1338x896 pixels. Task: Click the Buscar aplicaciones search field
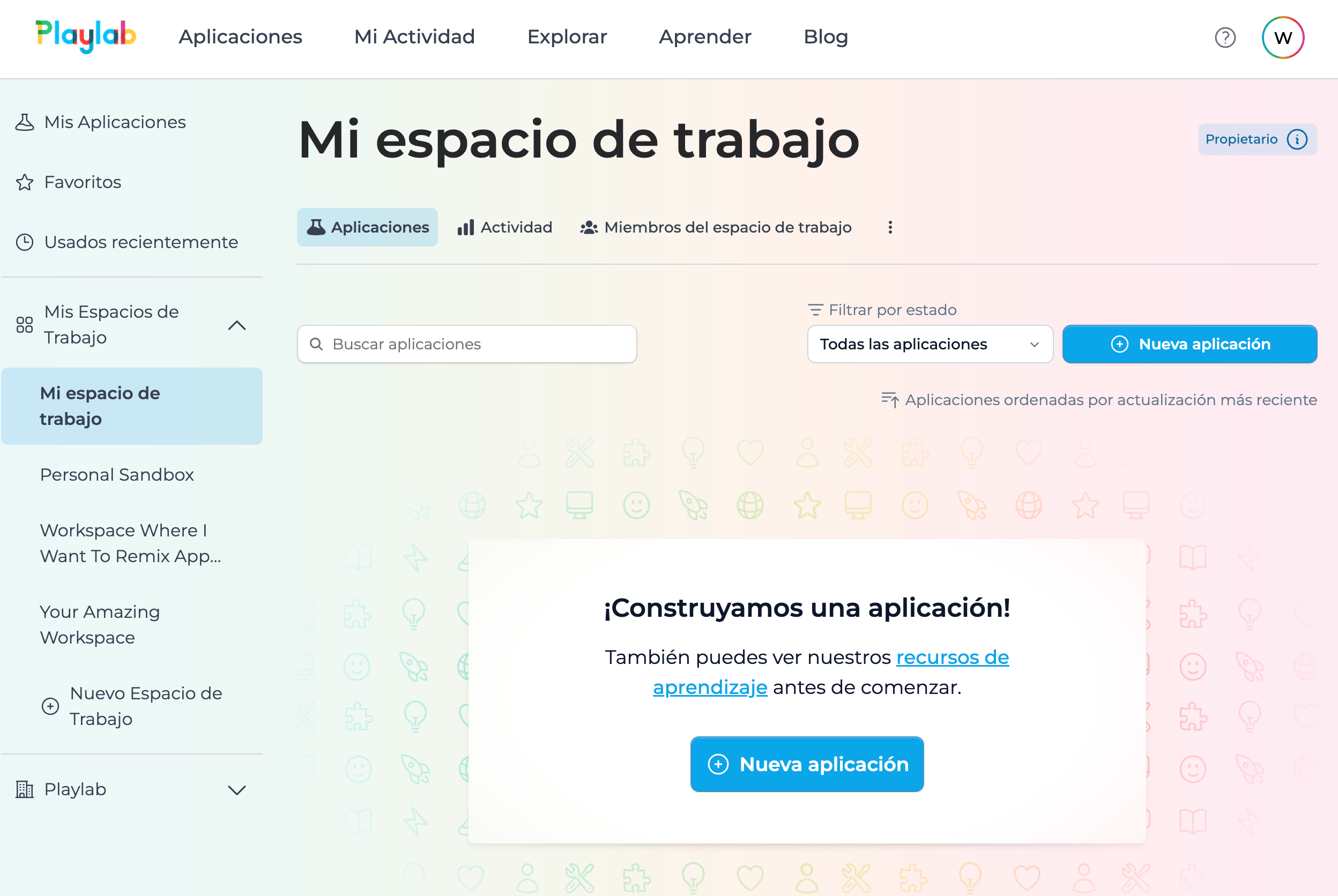pyautogui.click(x=467, y=344)
